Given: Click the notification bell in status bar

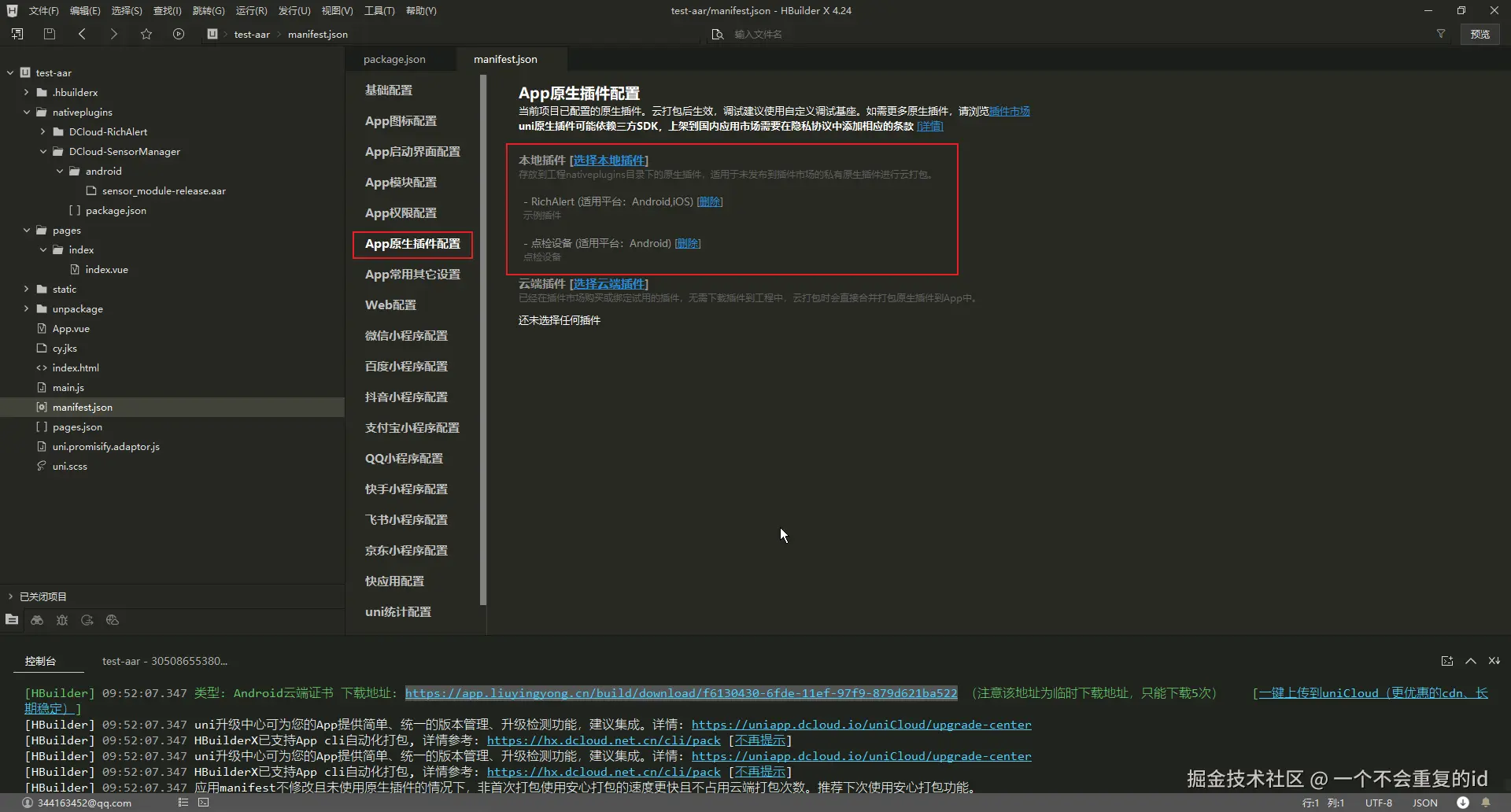Looking at the screenshot, I should [1486, 803].
